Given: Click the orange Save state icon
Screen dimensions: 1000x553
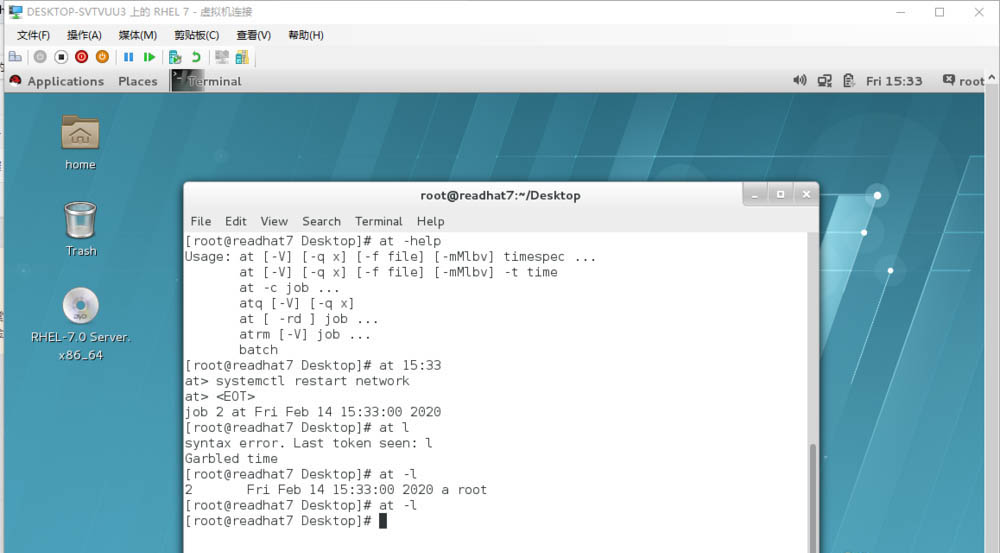Looking at the screenshot, I should [x=101, y=57].
